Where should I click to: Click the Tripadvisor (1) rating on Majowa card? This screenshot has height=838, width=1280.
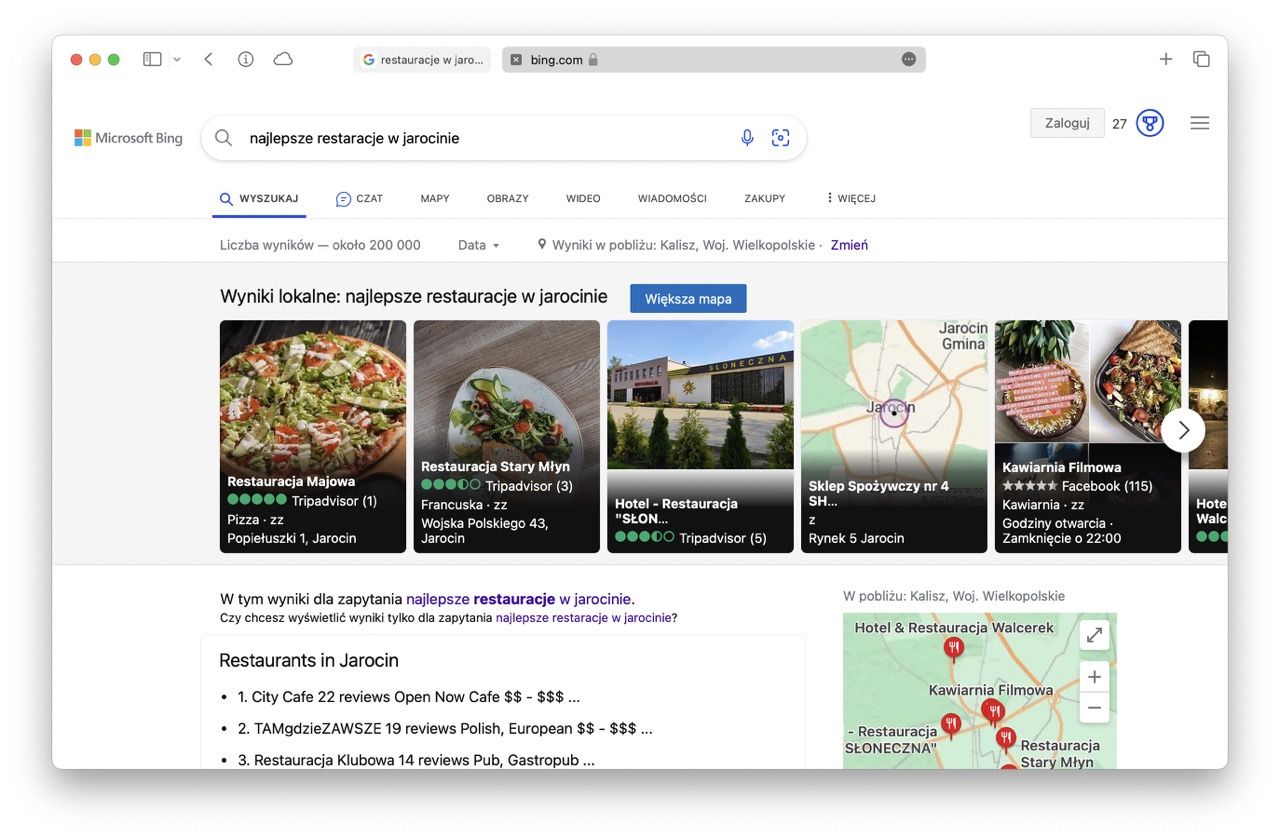pos(302,500)
